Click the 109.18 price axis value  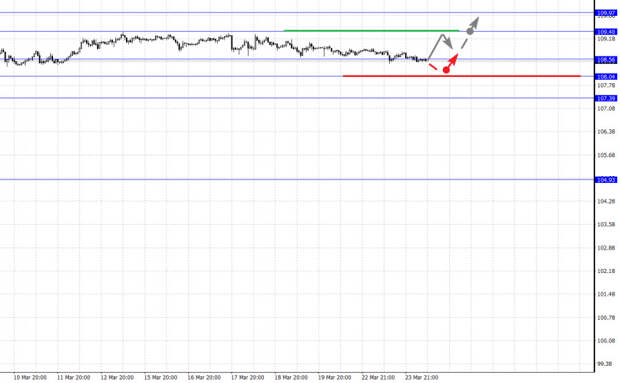[606, 39]
